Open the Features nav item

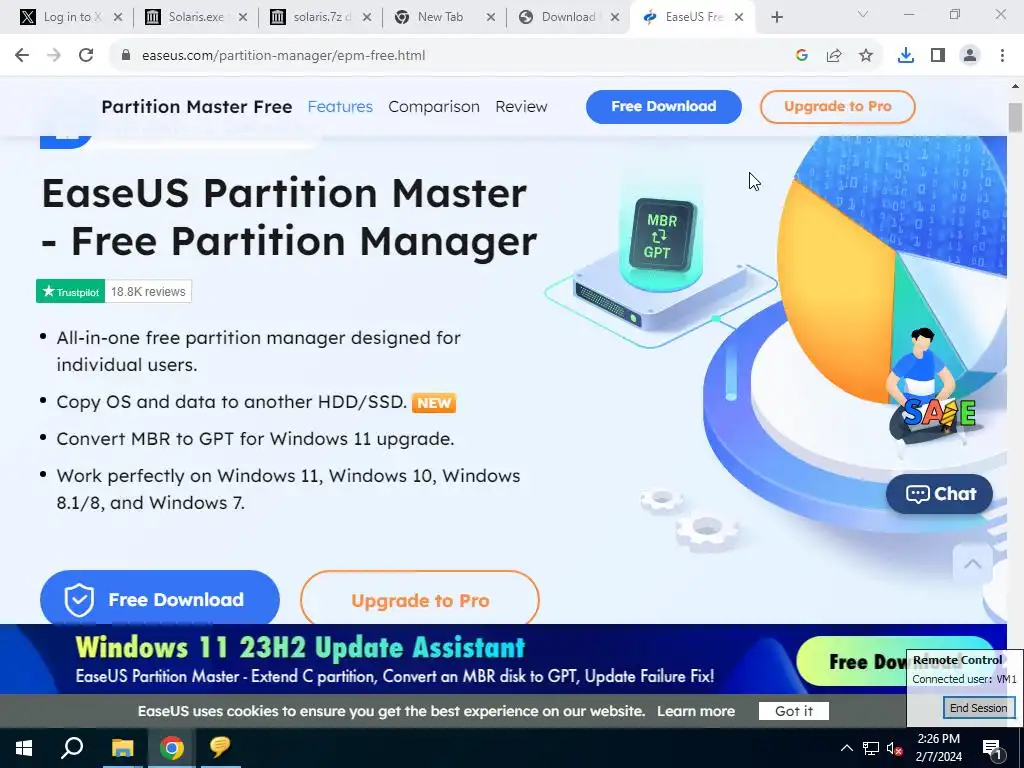(x=340, y=106)
